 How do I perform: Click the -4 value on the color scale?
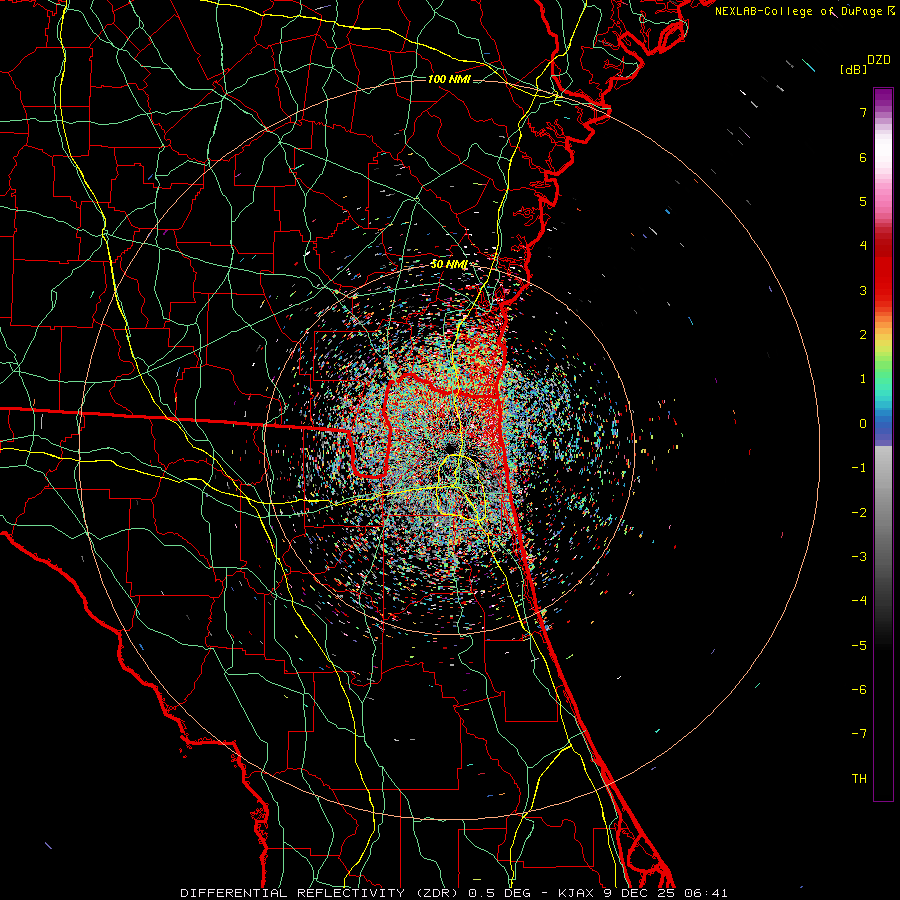tap(859, 601)
